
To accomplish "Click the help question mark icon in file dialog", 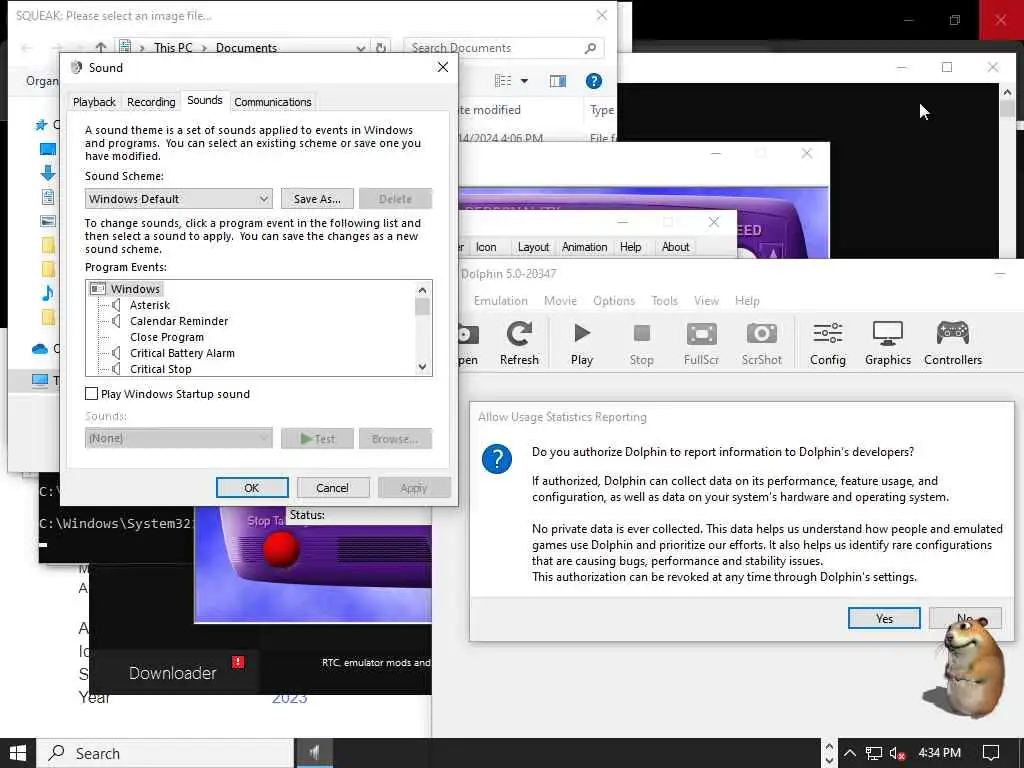I will (x=593, y=81).
